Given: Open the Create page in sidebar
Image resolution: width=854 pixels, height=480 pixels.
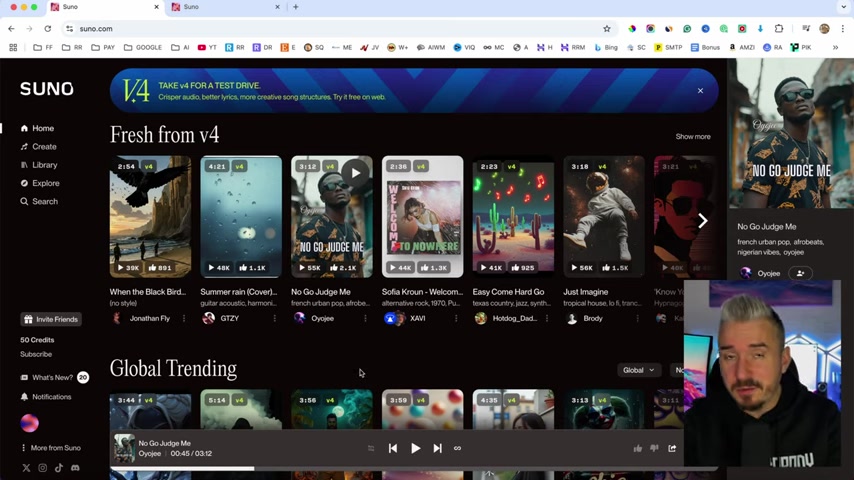Looking at the screenshot, I should coord(38,147).
